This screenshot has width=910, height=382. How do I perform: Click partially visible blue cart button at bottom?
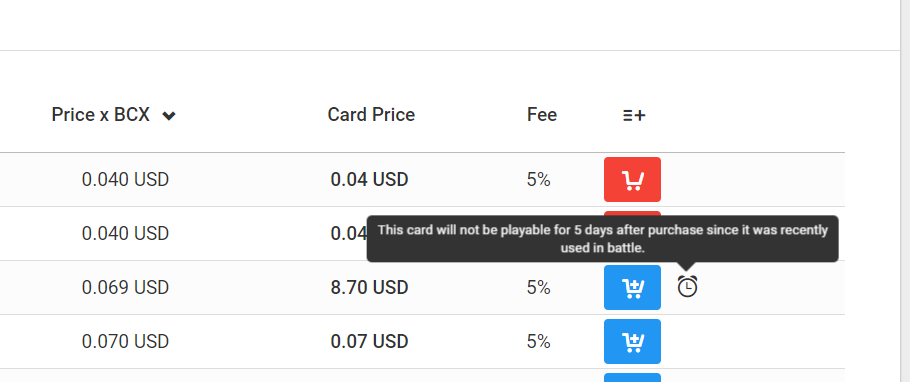pyautogui.click(x=632, y=377)
